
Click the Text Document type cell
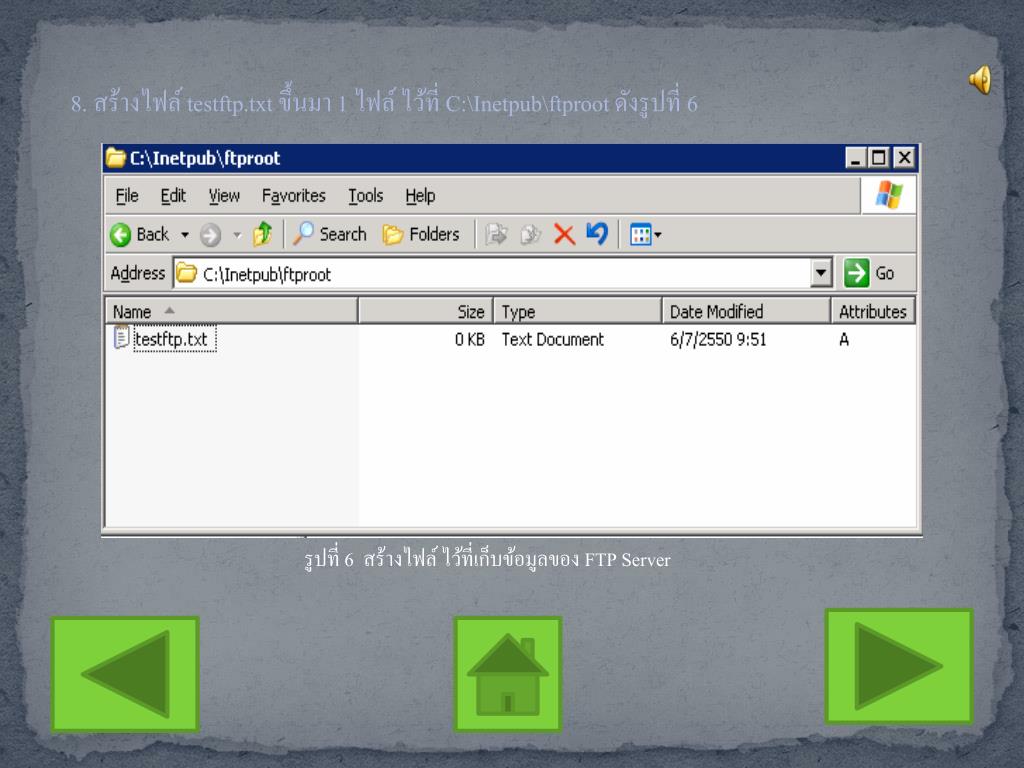click(x=552, y=340)
